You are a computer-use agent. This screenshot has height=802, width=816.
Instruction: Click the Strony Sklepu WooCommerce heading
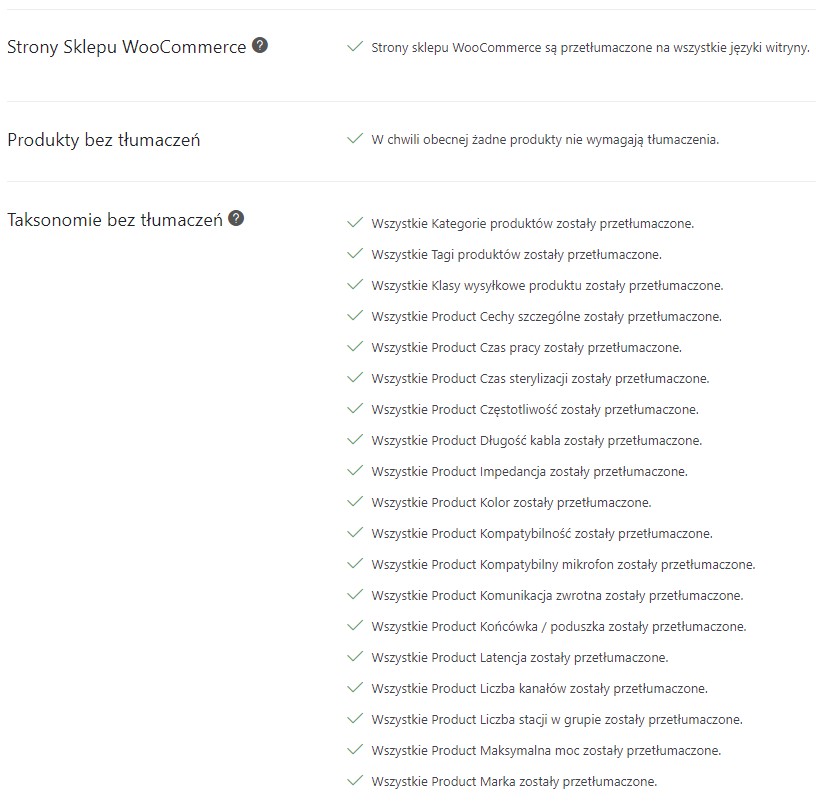tap(127, 47)
